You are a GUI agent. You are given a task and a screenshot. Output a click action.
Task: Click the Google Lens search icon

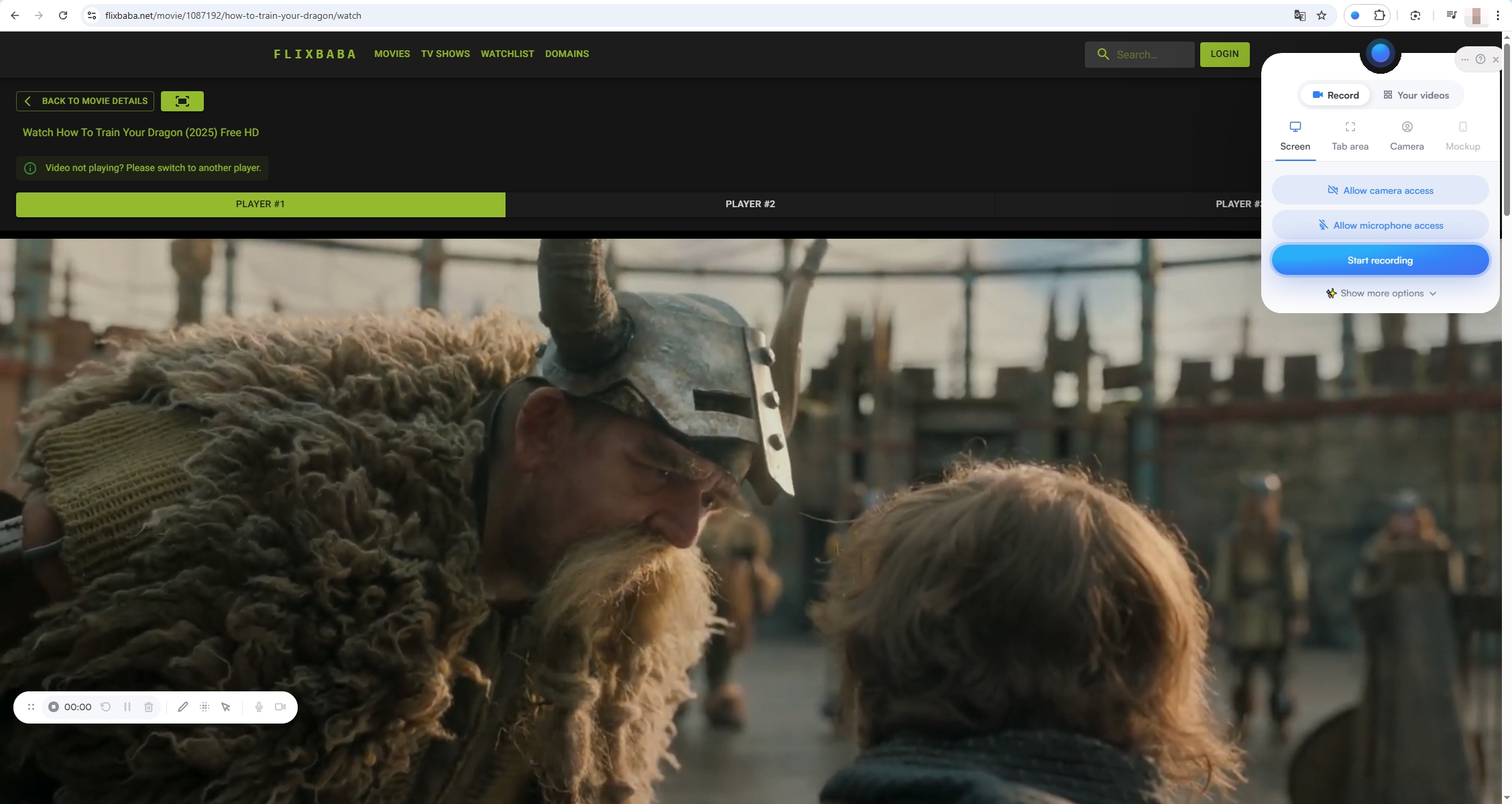(x=1415, y=15)
